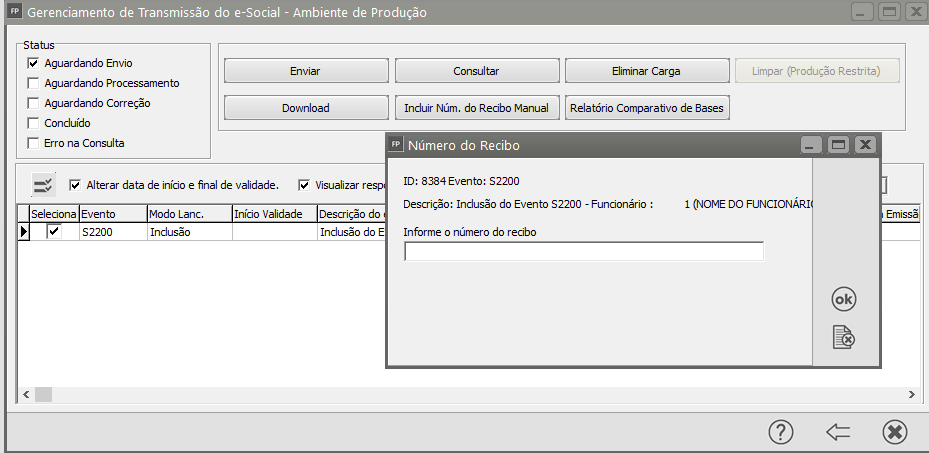Check Aguardando Processamento status
The width and height of the screenshot is (929, 453).
(33, 83)
